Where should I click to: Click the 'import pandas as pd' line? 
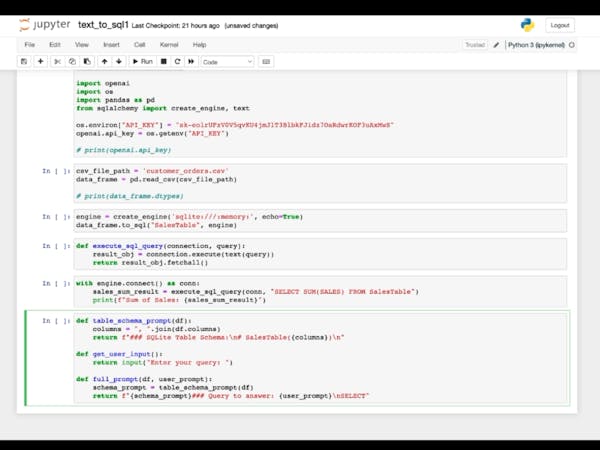115,100
